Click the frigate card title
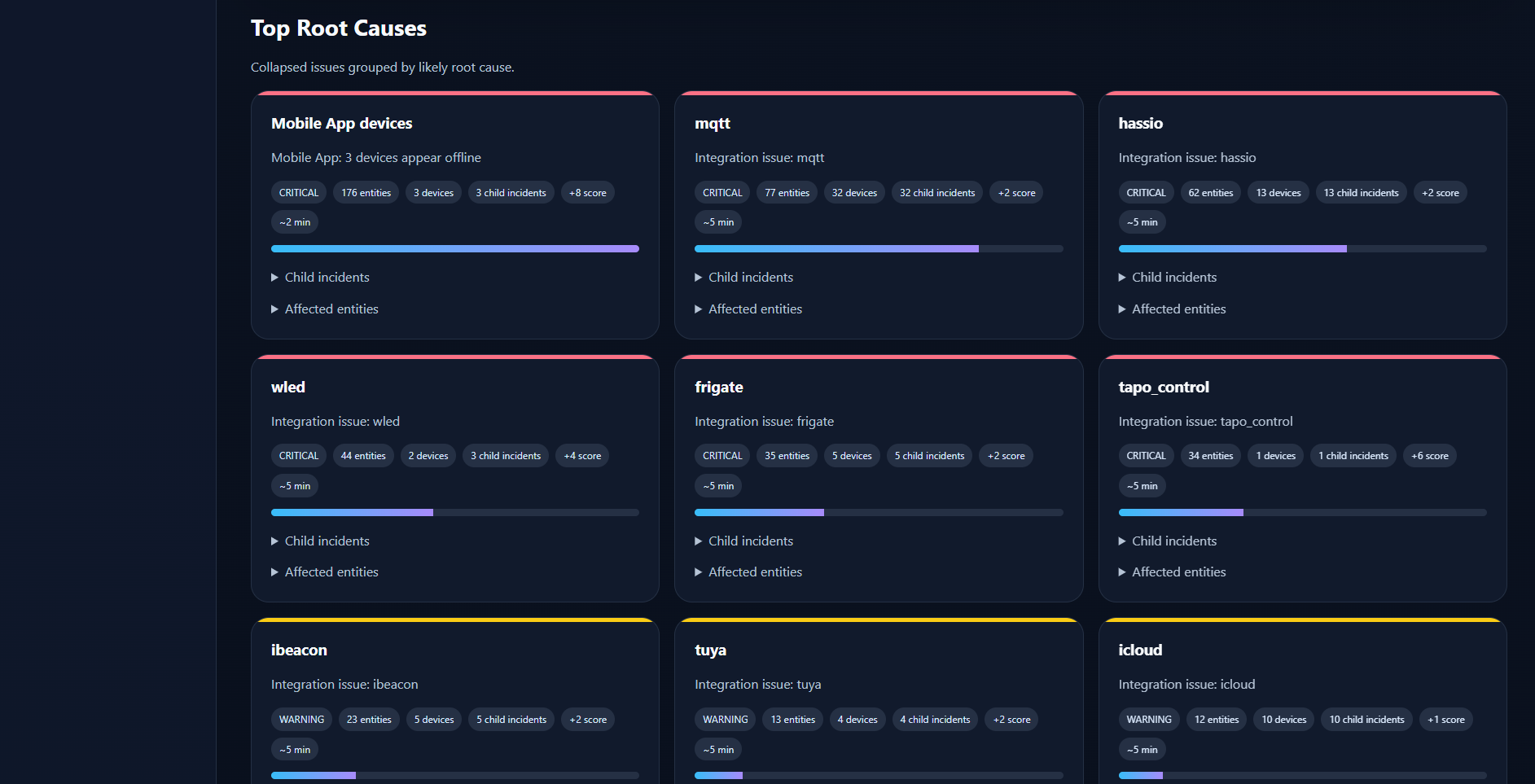Viewport: 1535px width, 784px height. coord(719,388)
